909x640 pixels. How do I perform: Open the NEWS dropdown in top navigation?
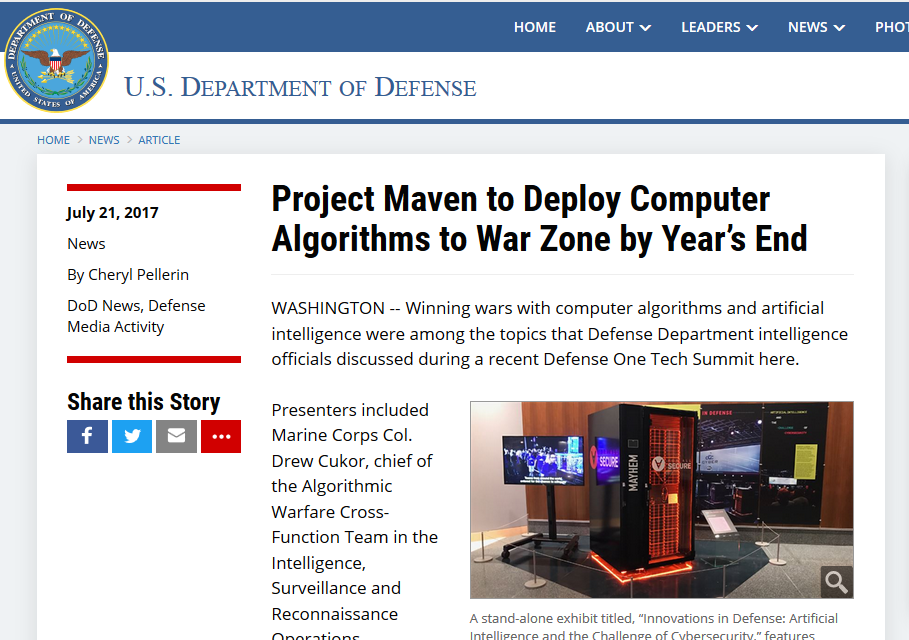[x=815, y=27]
